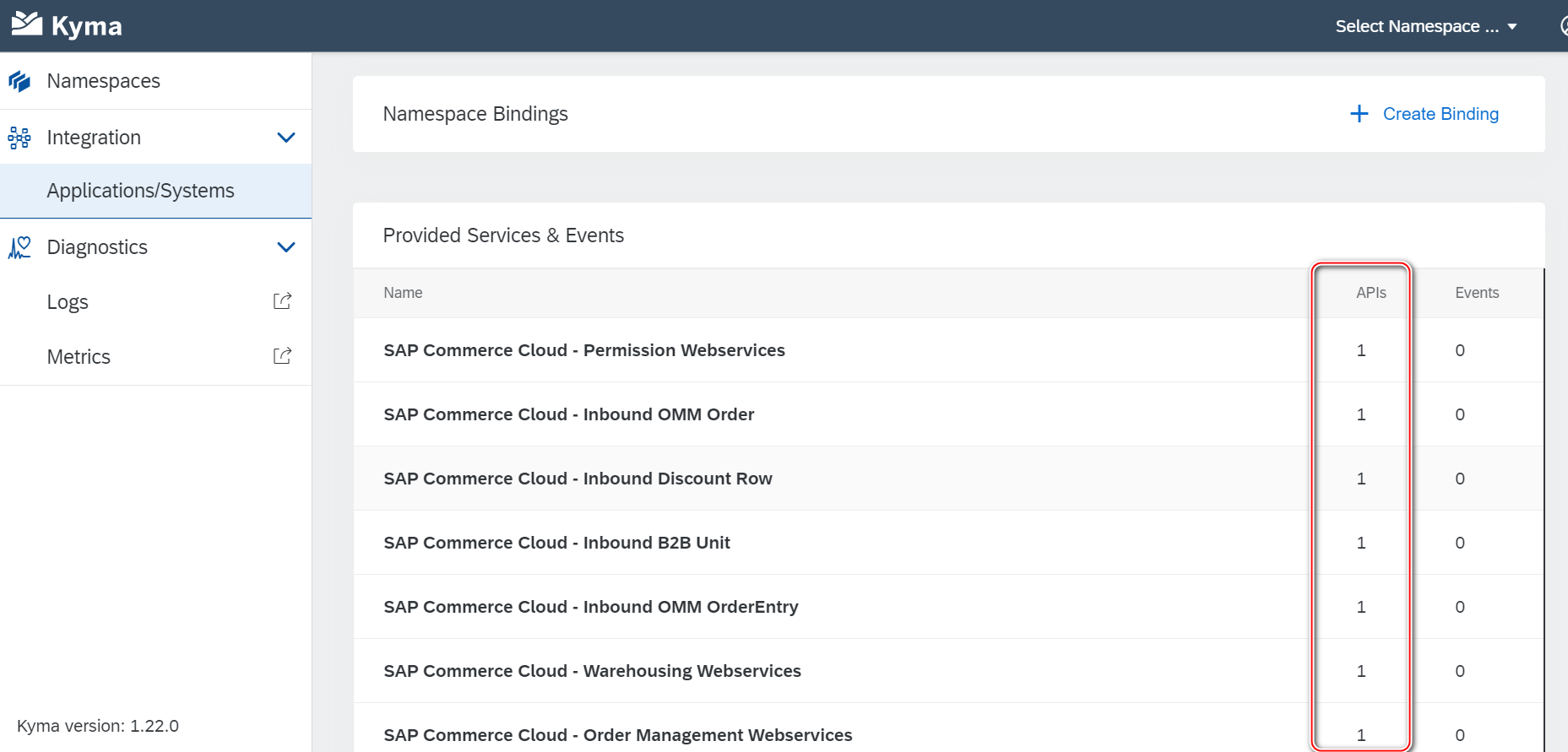Click APIs count for Inbound Discount Row
The width and height of the screenshot is (1568, 752).
[x=1361, y=479]
